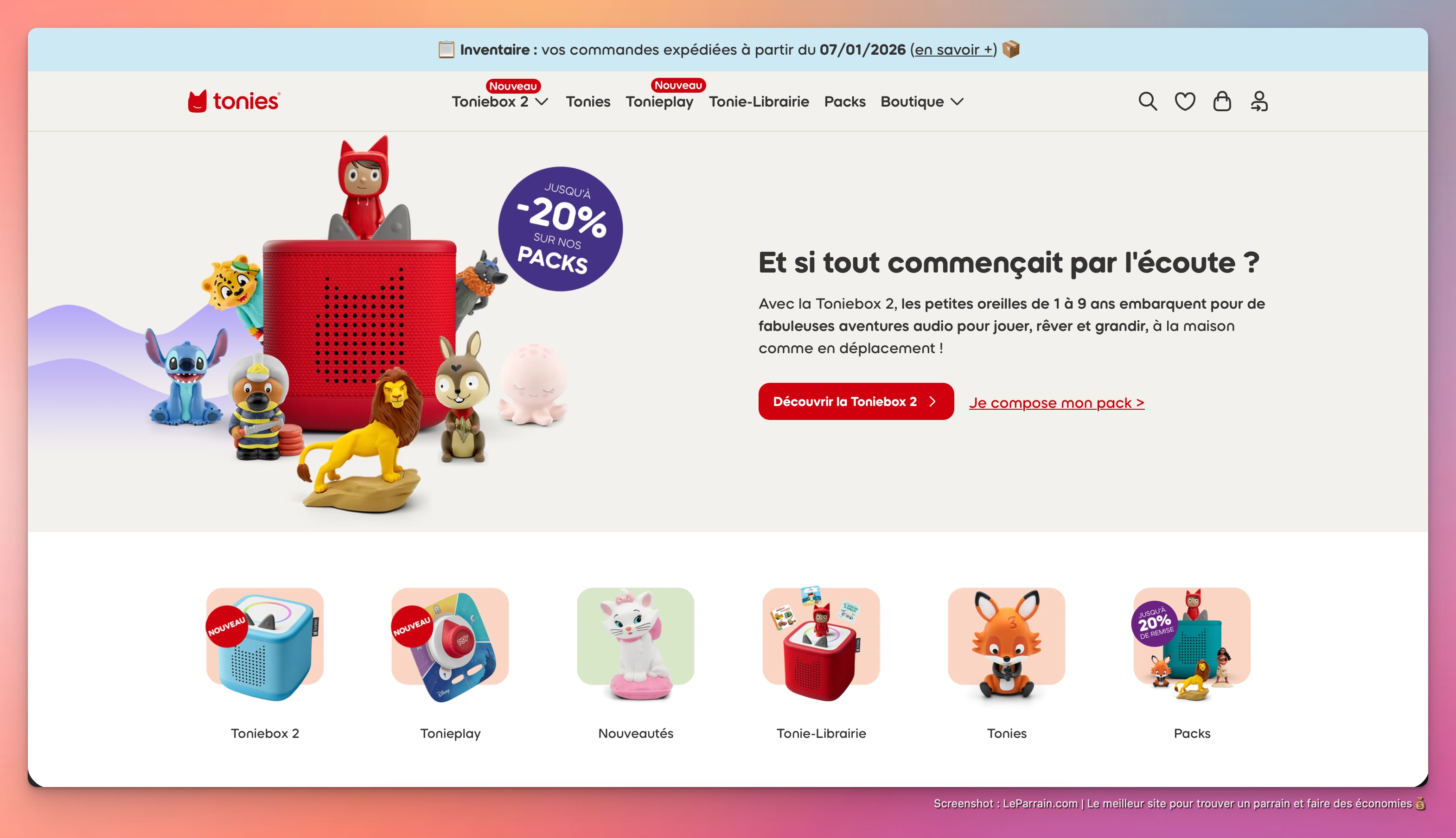Click Découvrir la Toniebox 2 button

pos(856,401)
